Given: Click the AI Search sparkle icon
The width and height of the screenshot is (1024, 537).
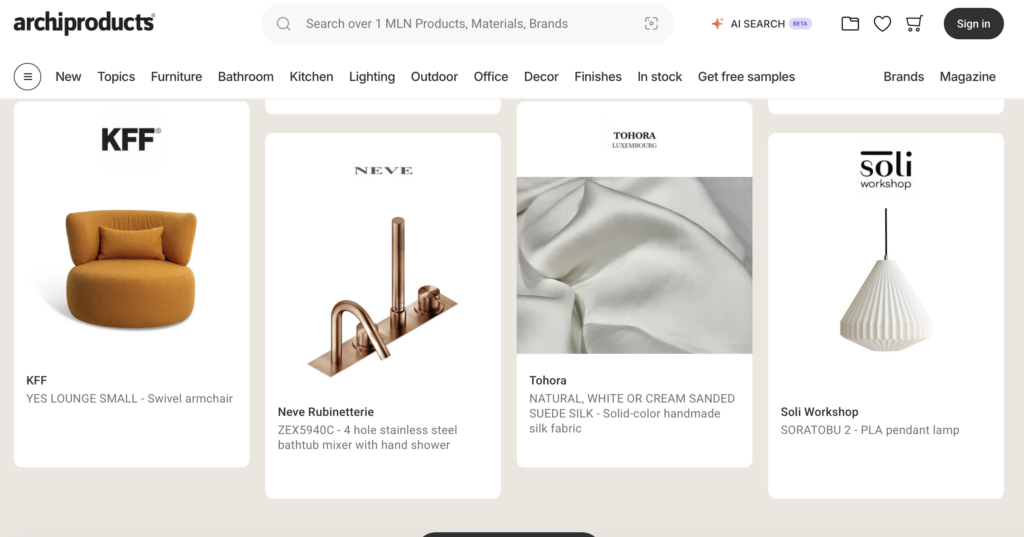Looking at the screenshot, I should click(717, 24).
